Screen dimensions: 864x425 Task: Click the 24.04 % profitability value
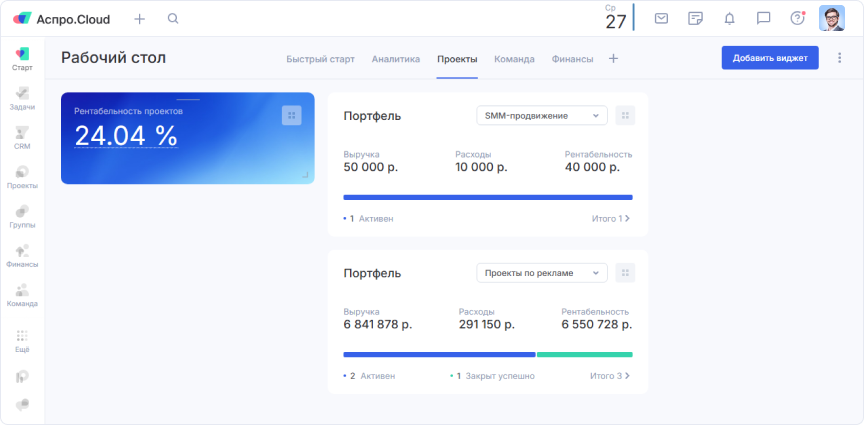point(126,136)
